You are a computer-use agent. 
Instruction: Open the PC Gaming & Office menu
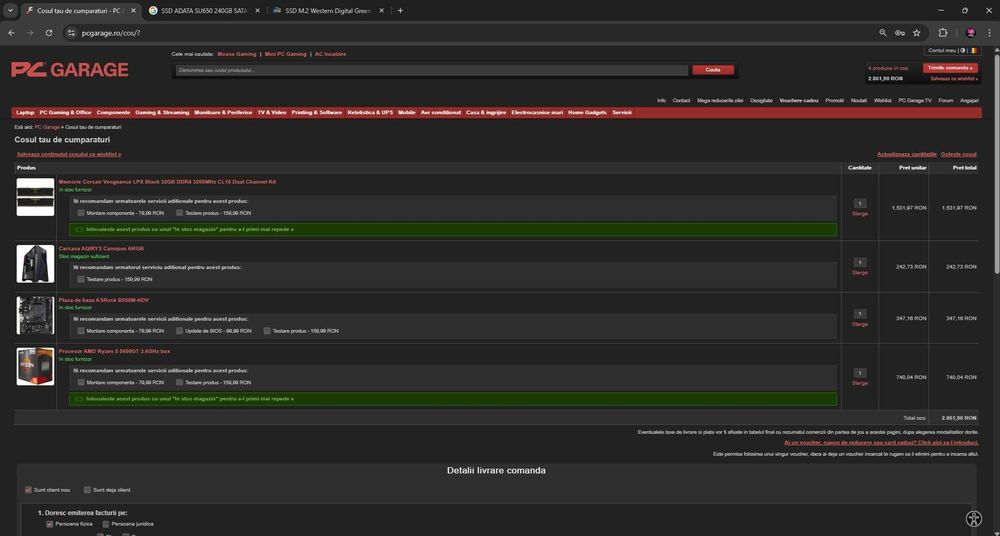(66, 112)
